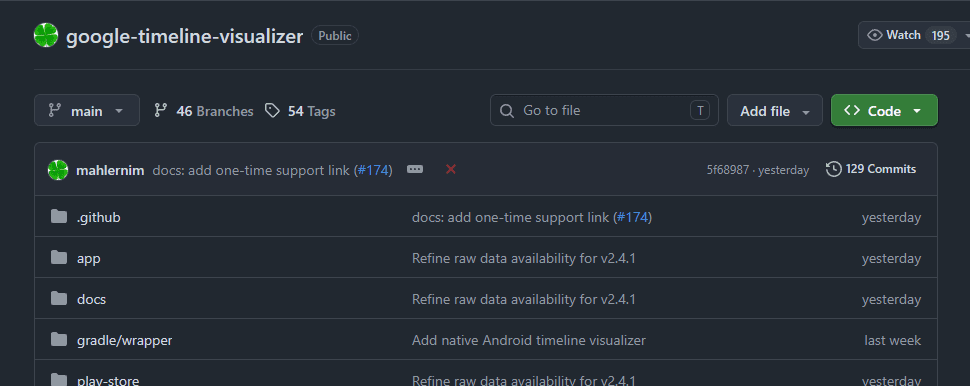Click the yesterday timestamp on the .github row
The height and width of the screenshot is (386, 970).
click(891, 217)
